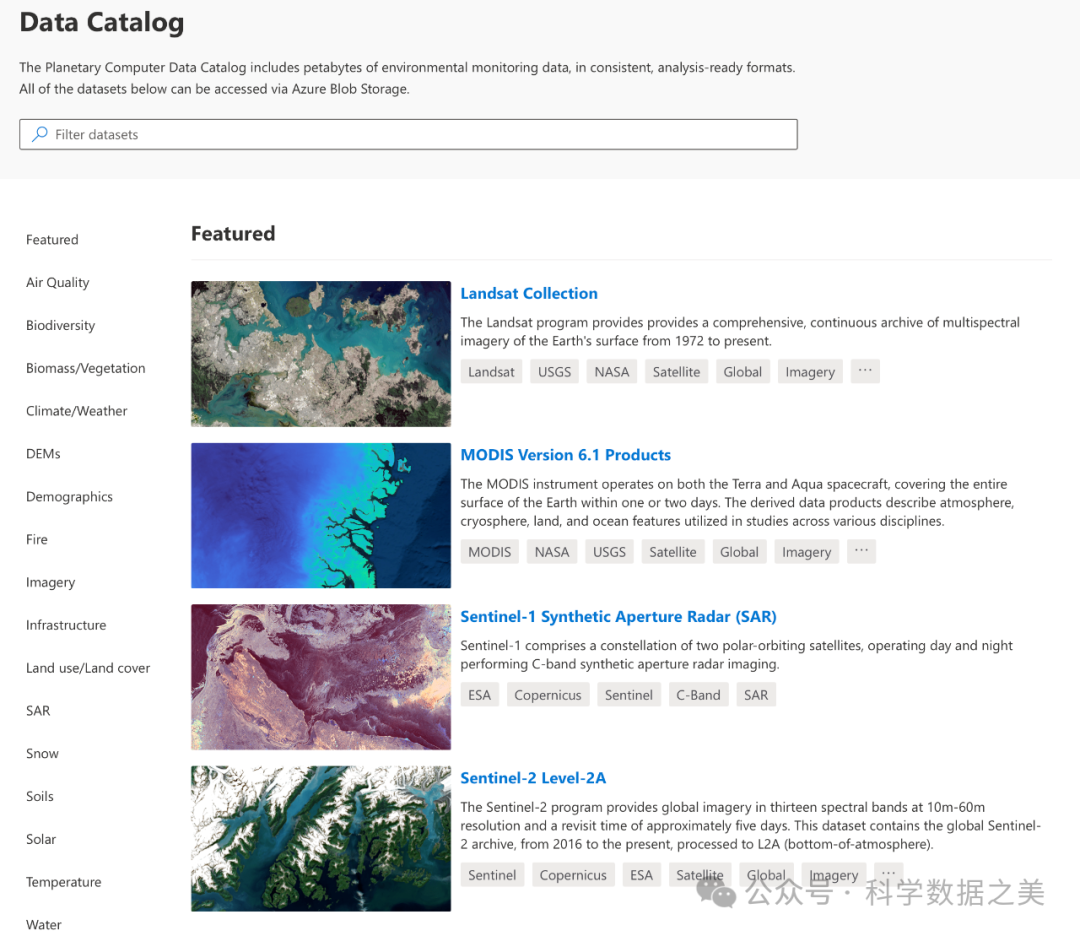This screenshot has width=1080, height=936.
Task: Expand more tags for Landsat Collection
Action: pos(865,371)
